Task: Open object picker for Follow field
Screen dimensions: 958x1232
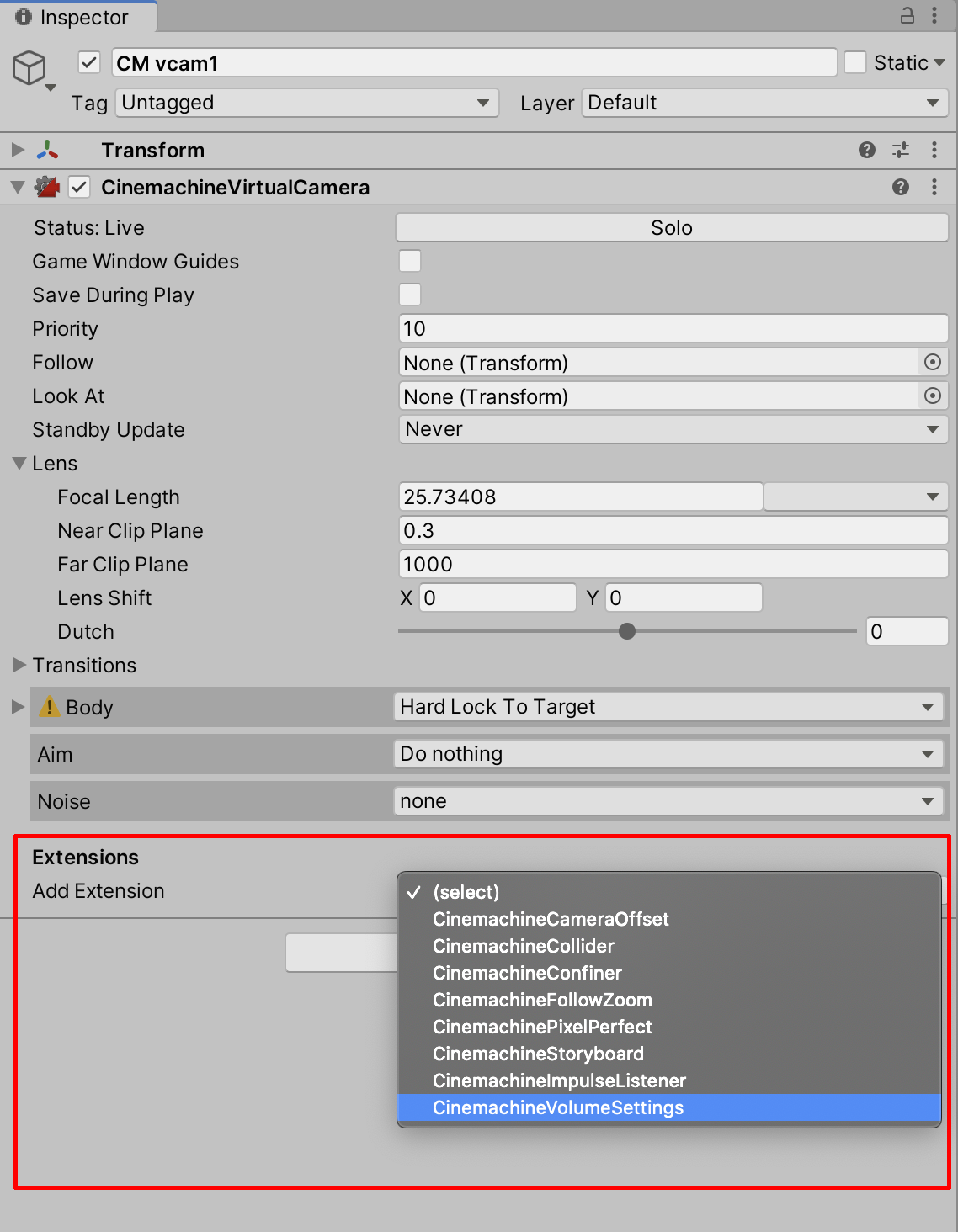Action: (933, 362)
